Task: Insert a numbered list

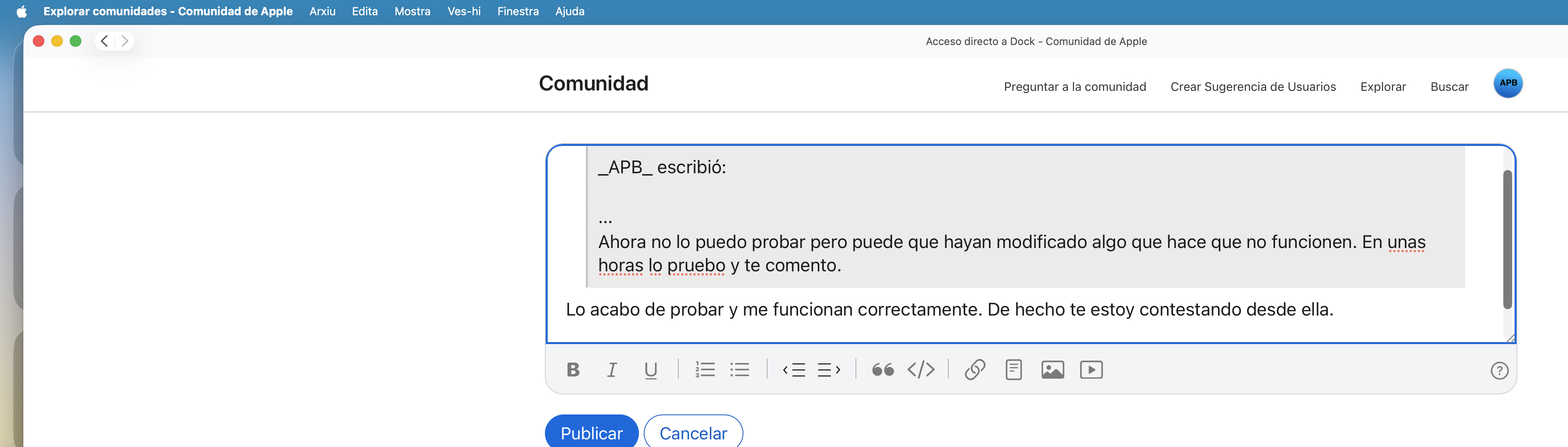Action: tap(705, 370)
